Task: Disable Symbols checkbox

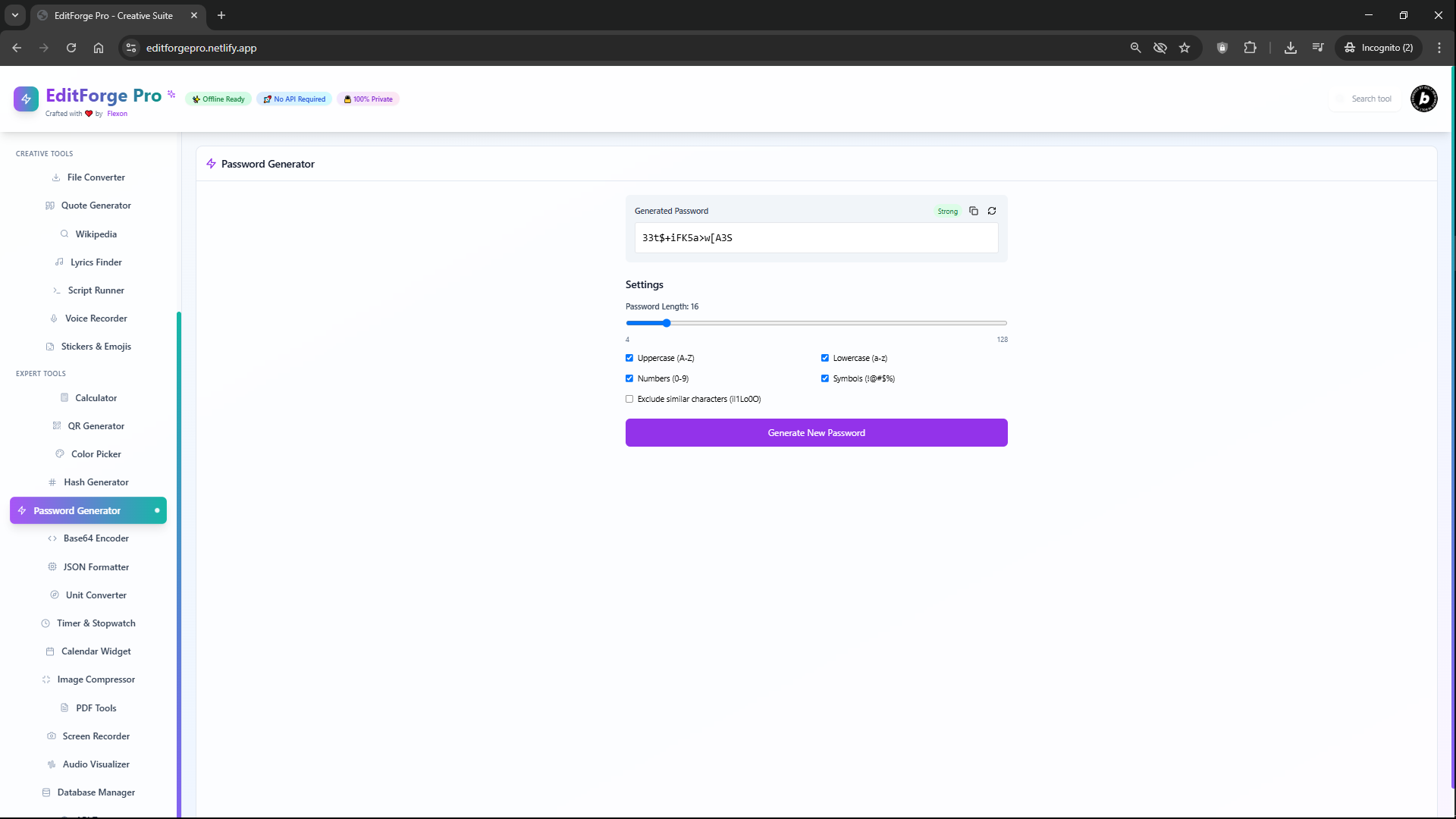Action: (825, 378)
